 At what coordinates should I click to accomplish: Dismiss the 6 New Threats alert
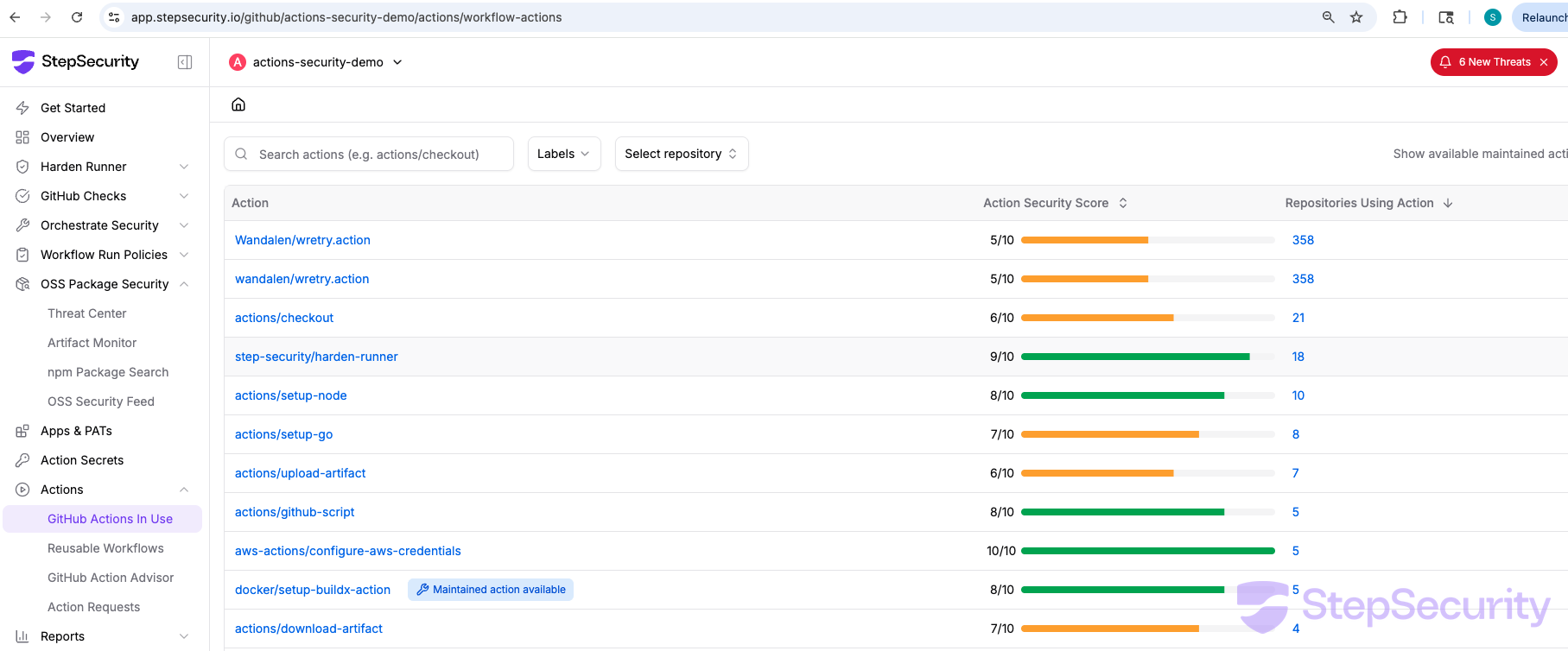pos(1544,62)
